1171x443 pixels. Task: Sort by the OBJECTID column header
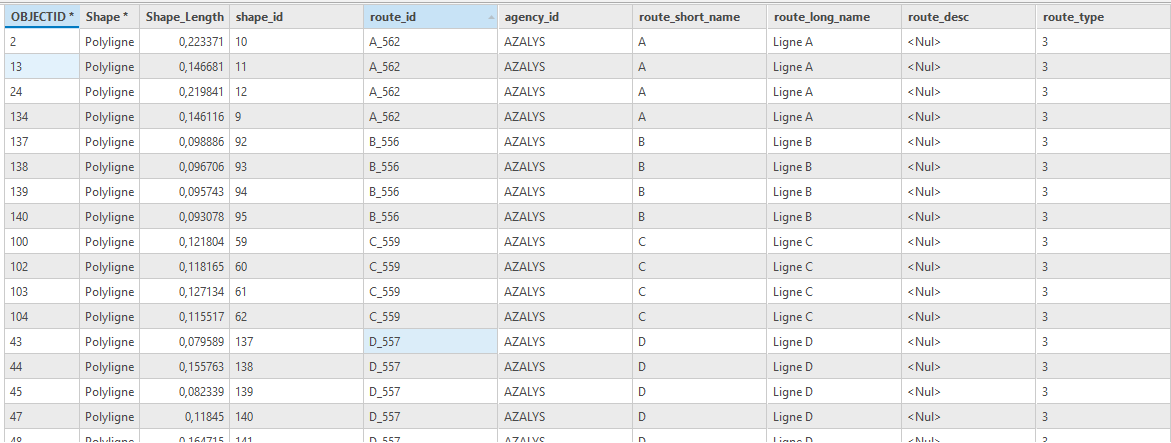(42, 16)
